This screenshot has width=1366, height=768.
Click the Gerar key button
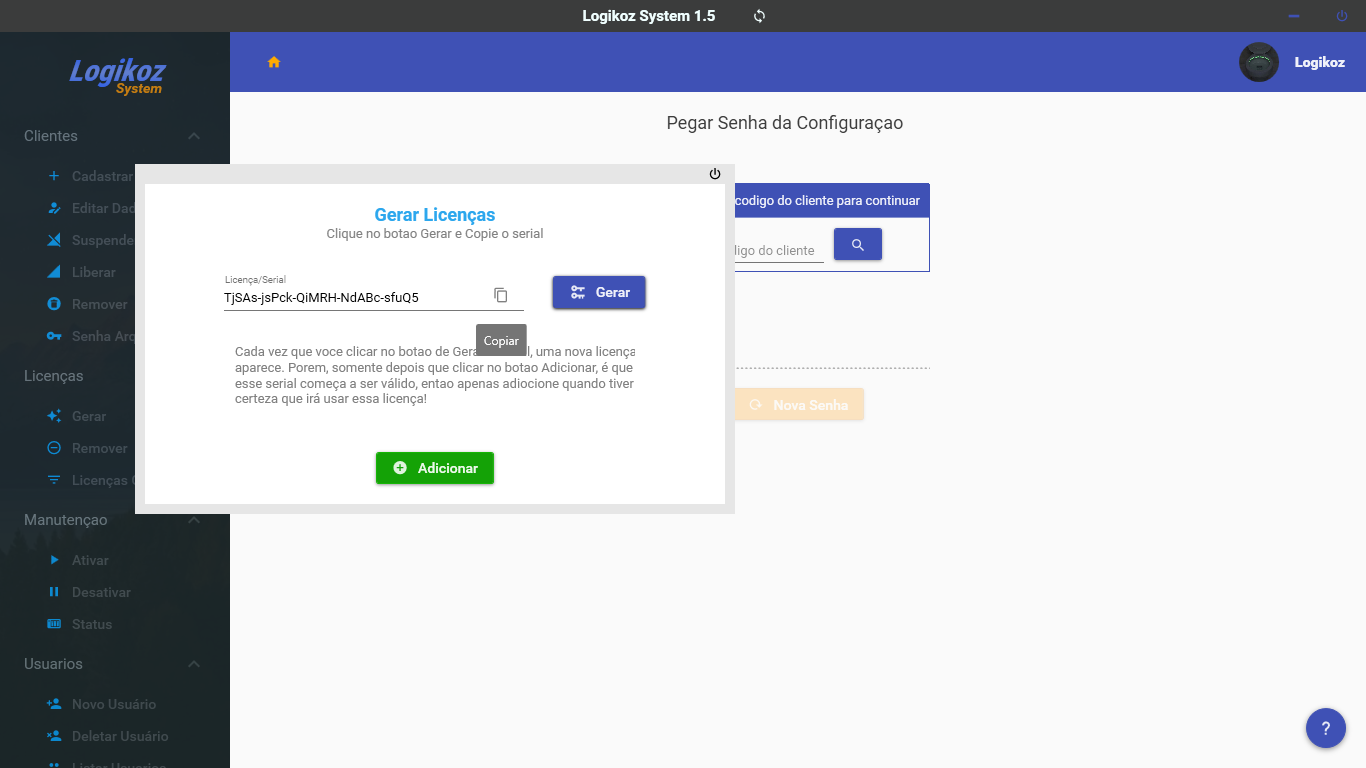coord(599,292)
